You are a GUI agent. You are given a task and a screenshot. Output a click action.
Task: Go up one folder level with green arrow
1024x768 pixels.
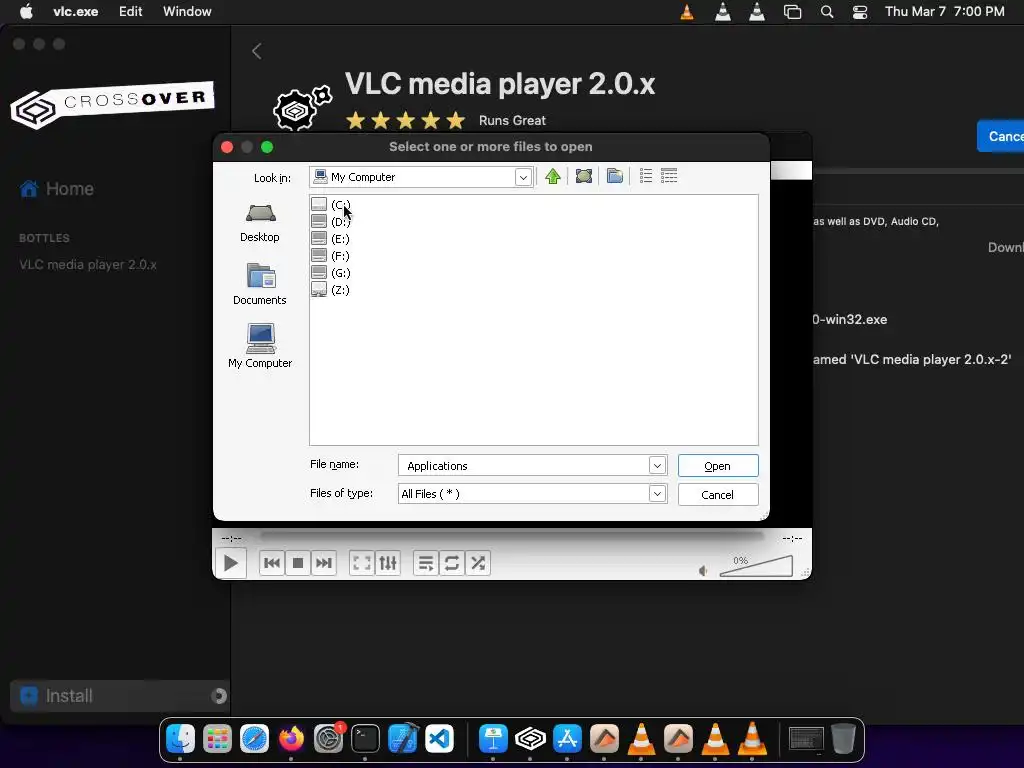tap(552, 176)
